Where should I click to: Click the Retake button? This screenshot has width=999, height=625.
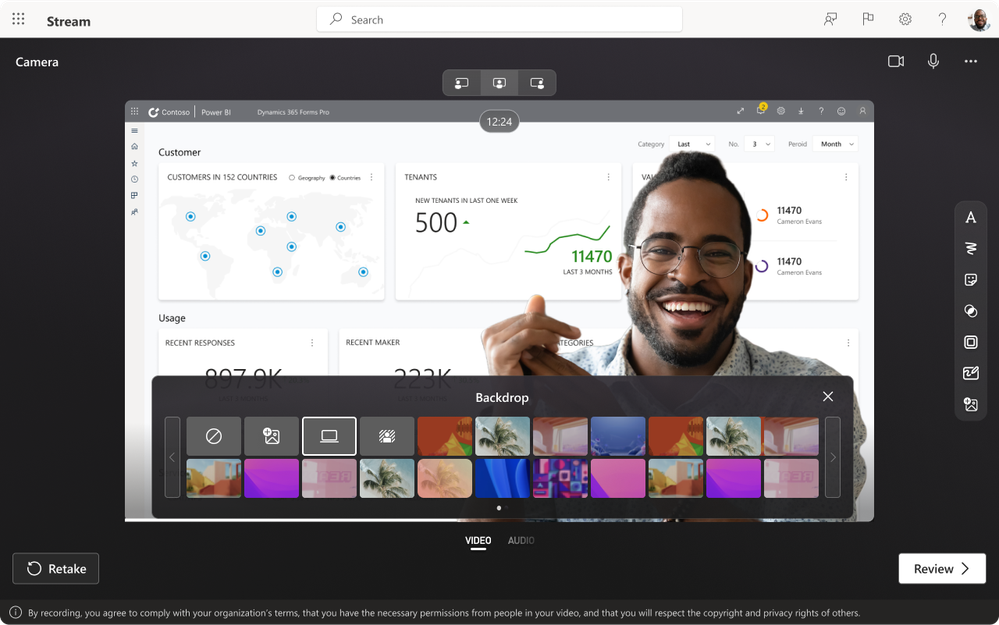[x=56, y=568]
